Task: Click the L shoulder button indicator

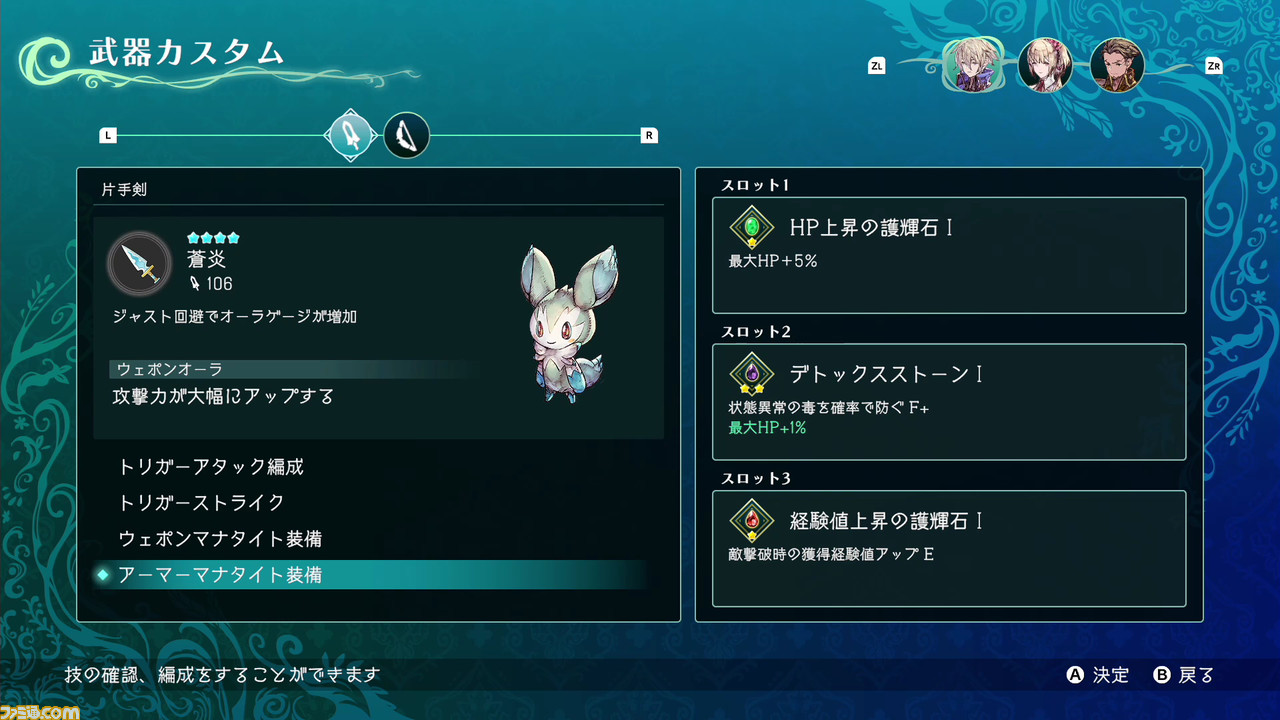Action: point(108,136)
